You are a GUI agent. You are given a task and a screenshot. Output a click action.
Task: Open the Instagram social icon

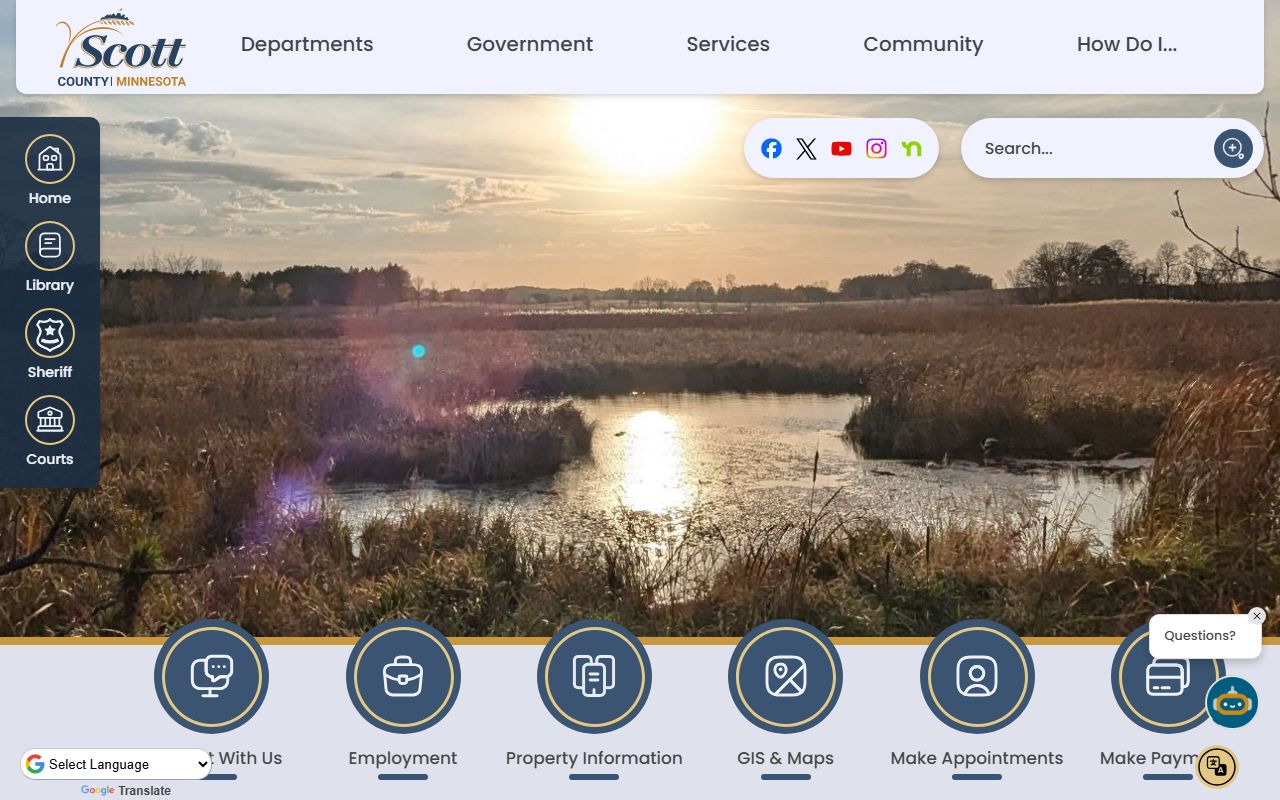pyautogui.click(x=876, y=148)
